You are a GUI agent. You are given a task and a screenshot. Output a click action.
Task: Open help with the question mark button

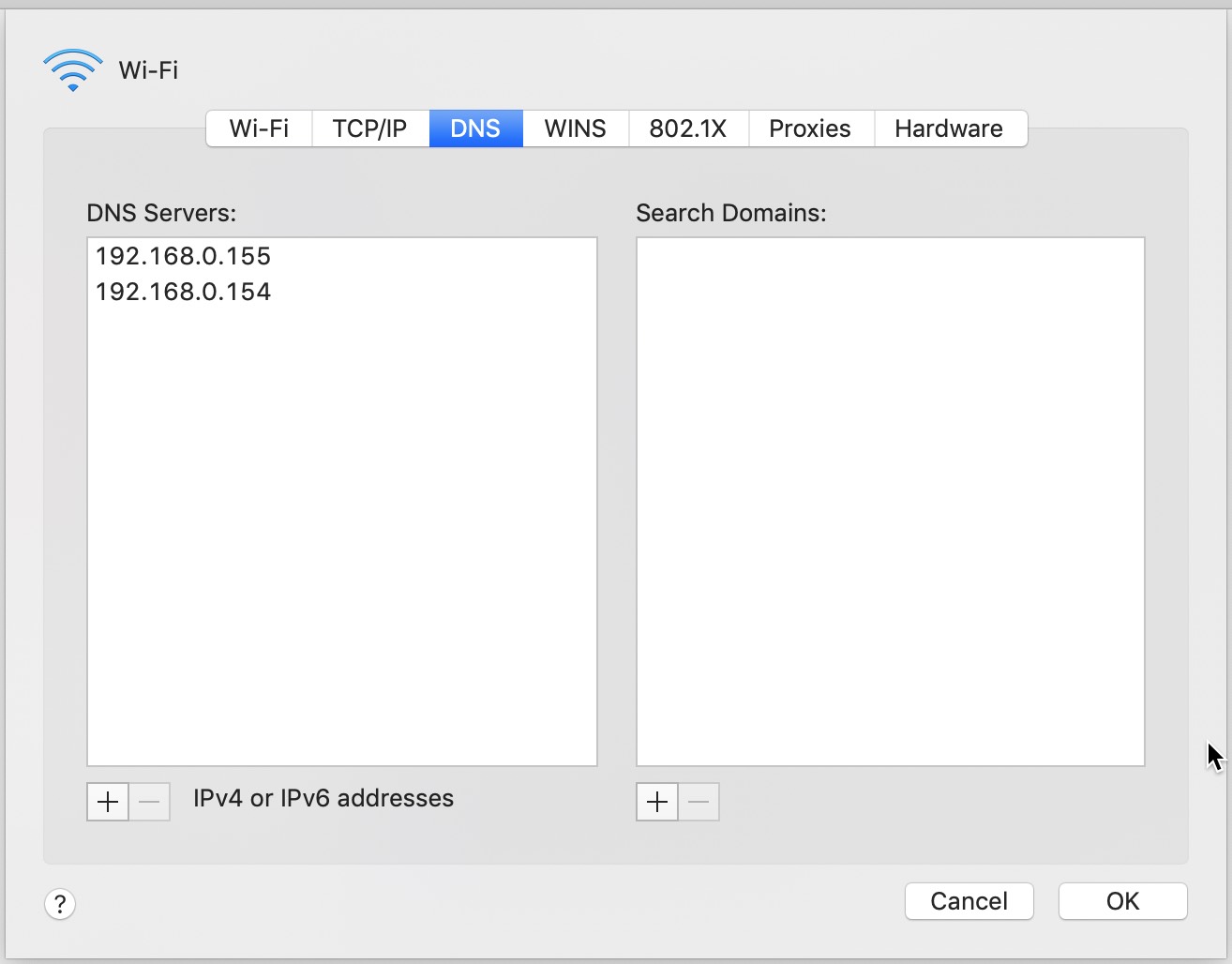[60, 904]
